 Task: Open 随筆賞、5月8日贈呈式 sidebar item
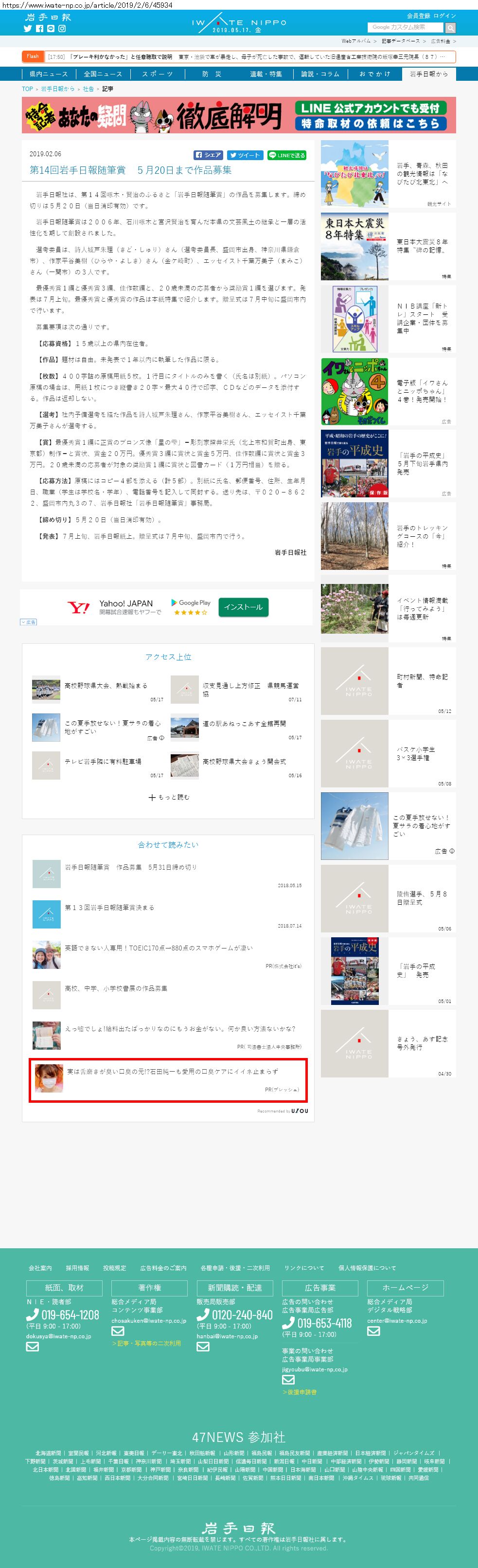tap(389, 898)
